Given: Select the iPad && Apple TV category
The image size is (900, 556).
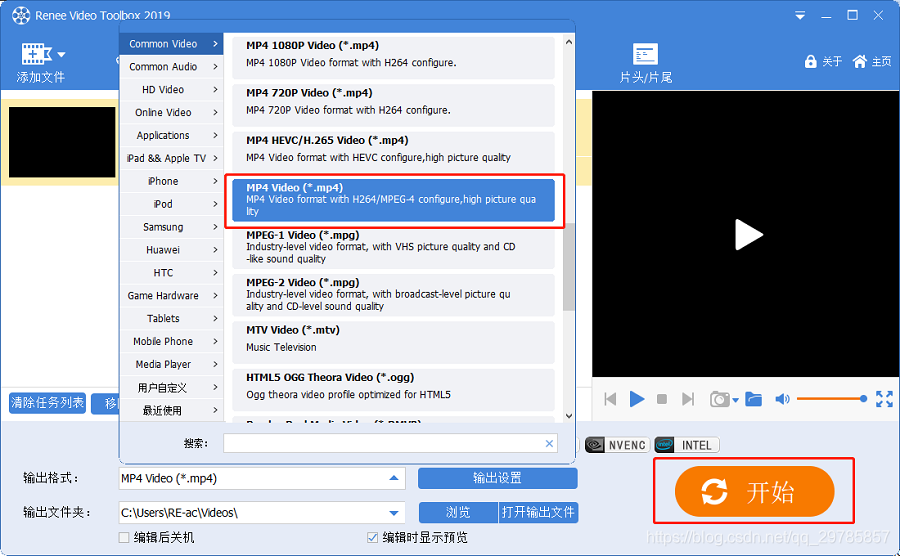Looking at the screenshot, I should [x=172, y=158].
